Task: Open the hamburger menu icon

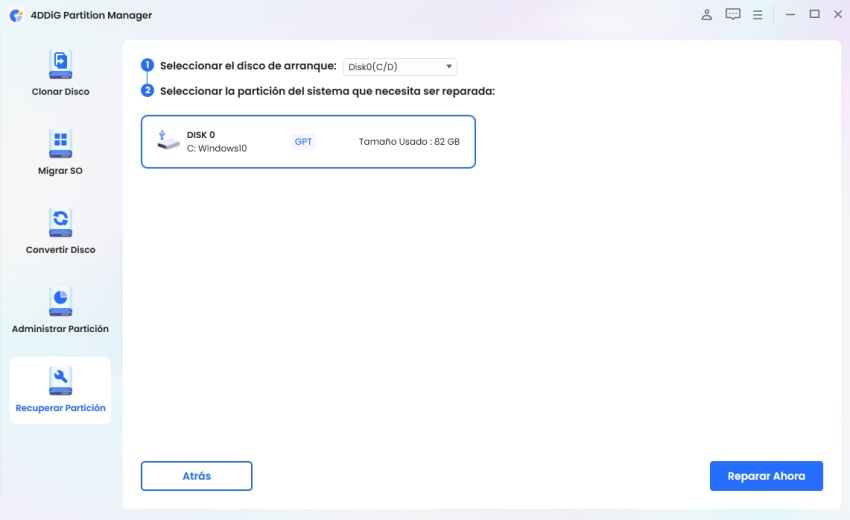Action: 757,15
